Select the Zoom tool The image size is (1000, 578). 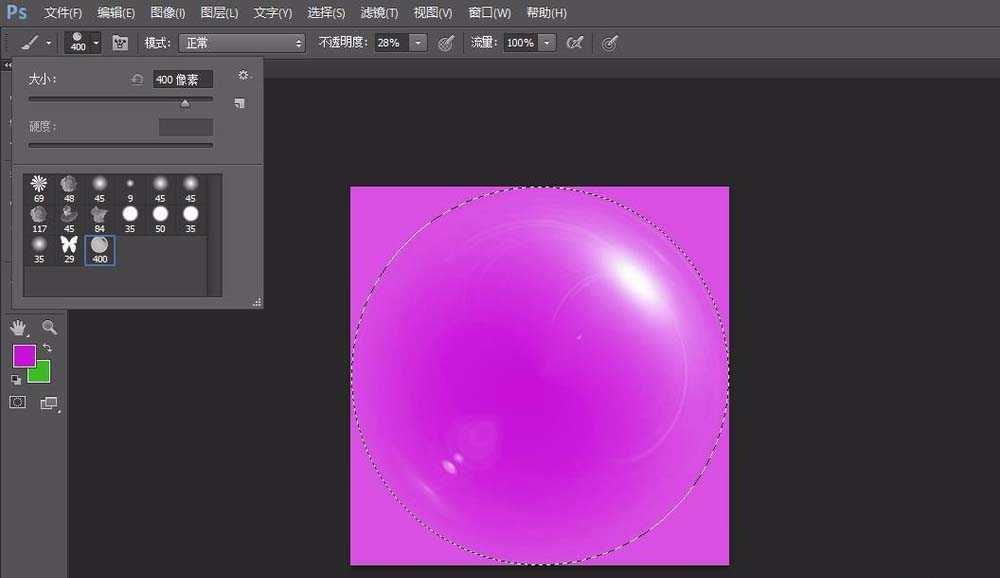pos(48,328)
